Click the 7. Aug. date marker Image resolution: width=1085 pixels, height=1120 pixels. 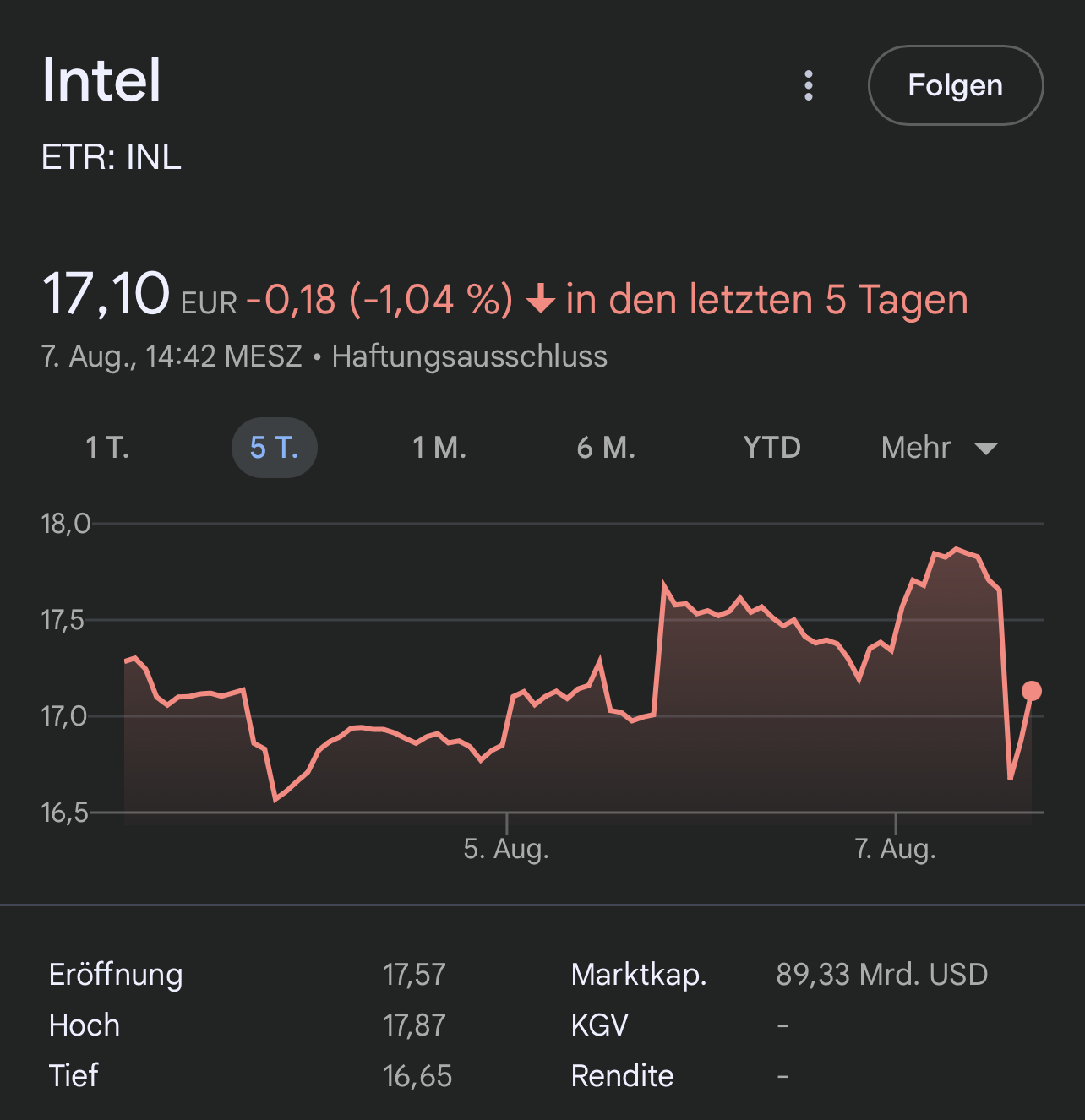click(895, 847)
